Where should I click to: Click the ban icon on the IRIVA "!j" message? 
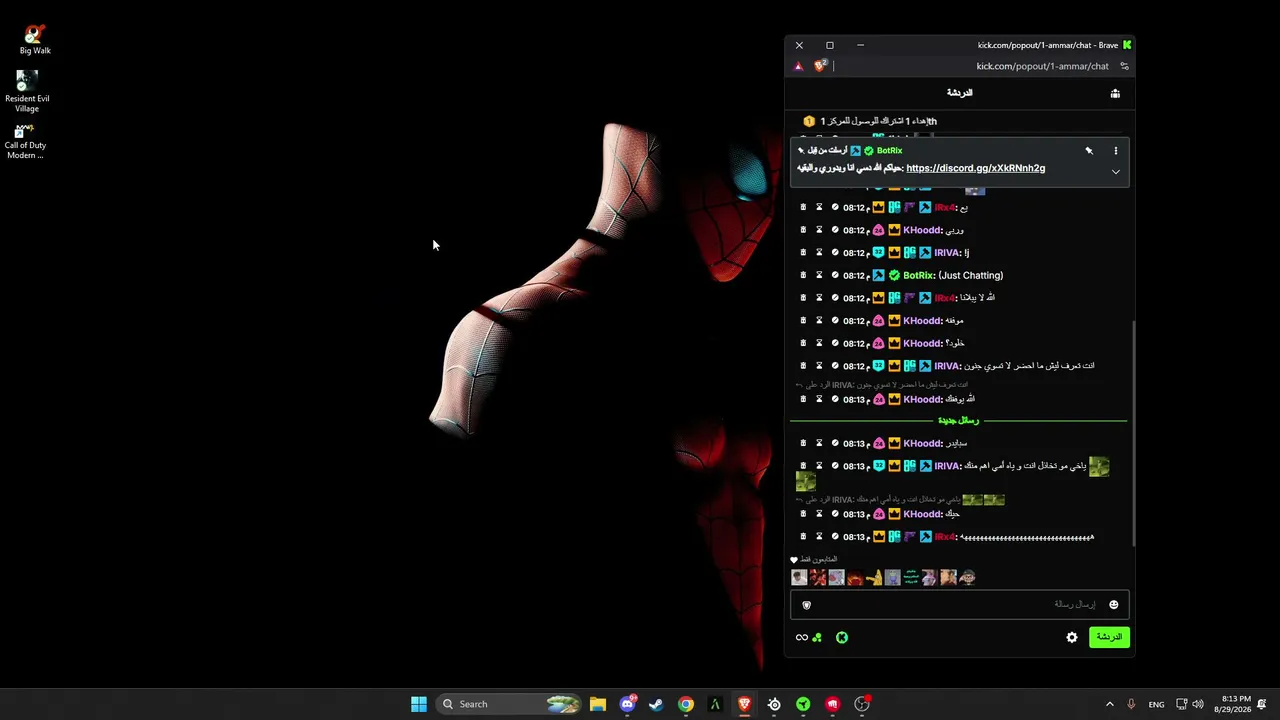pyautogui.click(x=835, y=253)
